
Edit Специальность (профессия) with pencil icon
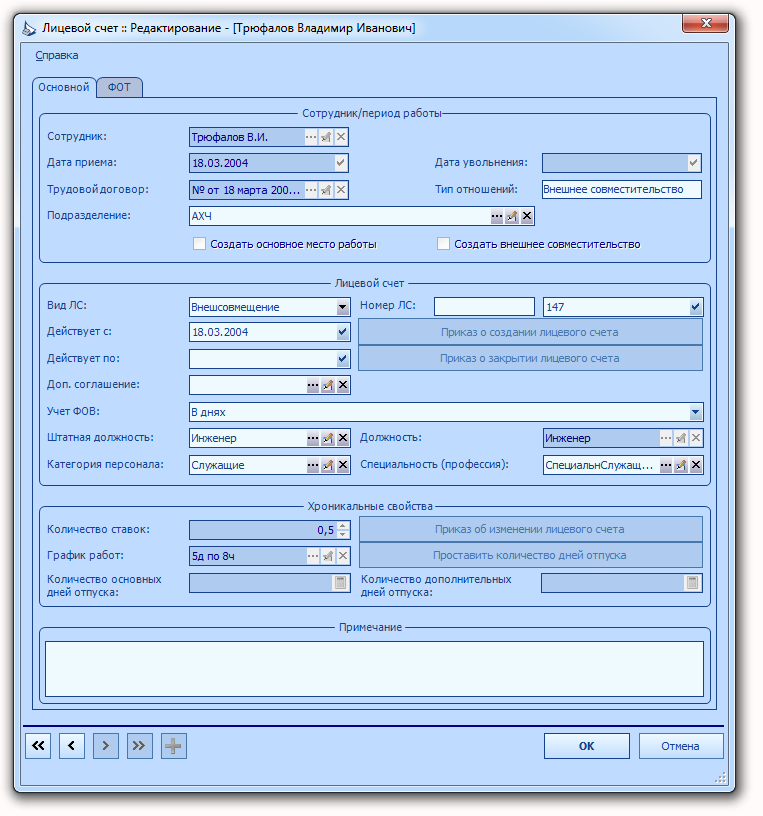tap(681, 465)
